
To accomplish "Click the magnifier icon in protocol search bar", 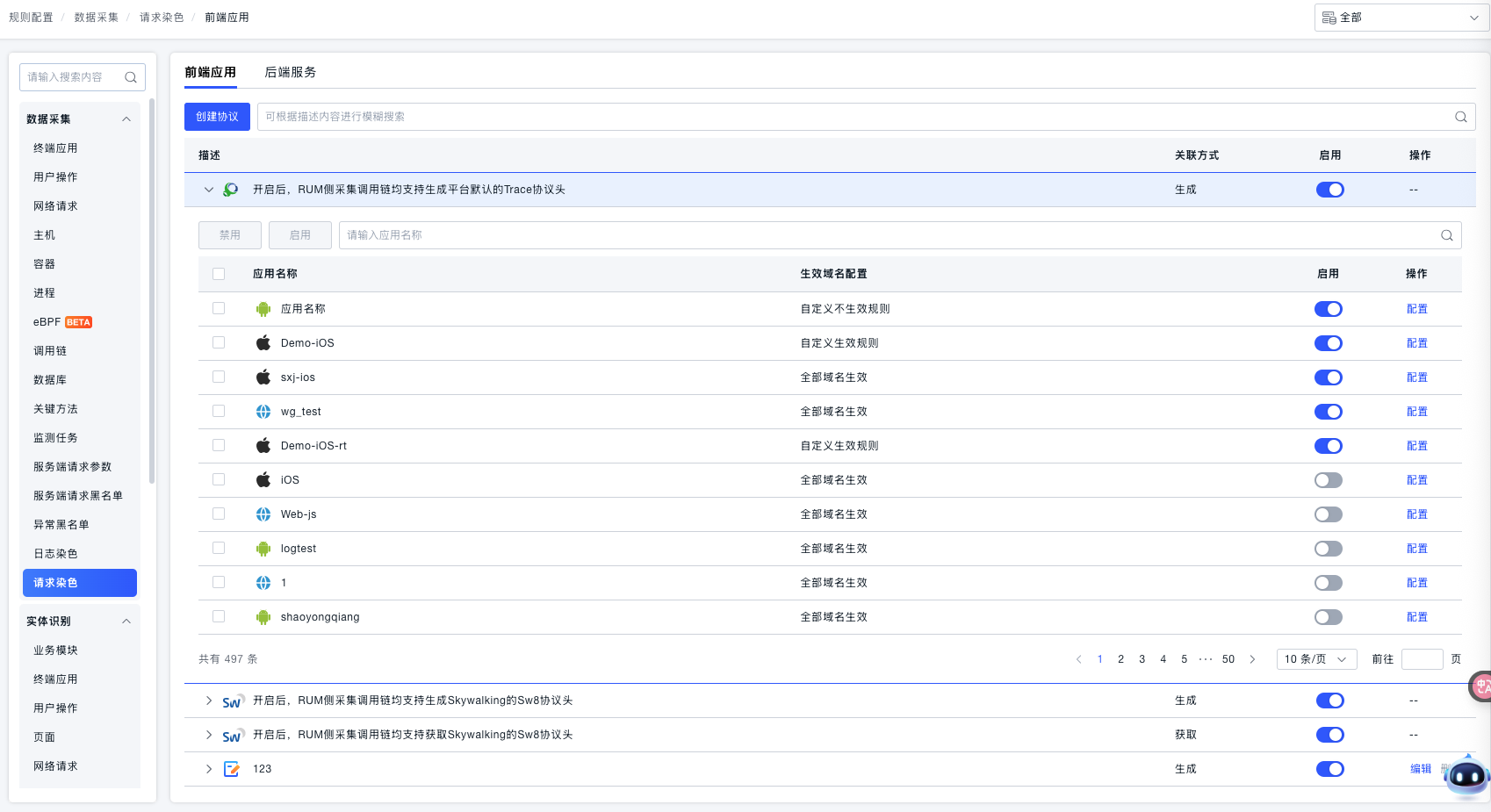I will [1461, 117].
